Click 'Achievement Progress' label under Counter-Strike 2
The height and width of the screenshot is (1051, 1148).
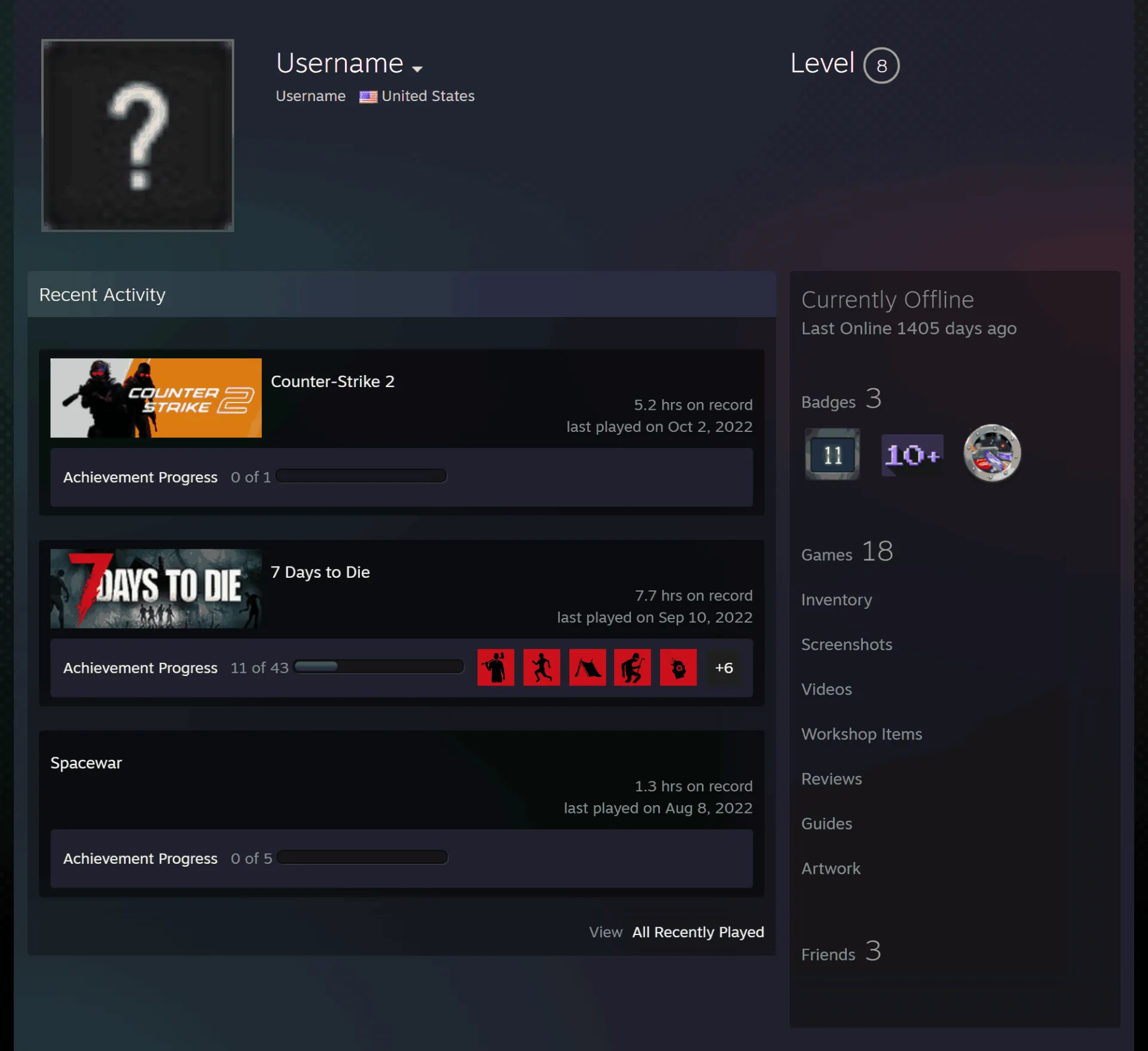coord(141,477)
